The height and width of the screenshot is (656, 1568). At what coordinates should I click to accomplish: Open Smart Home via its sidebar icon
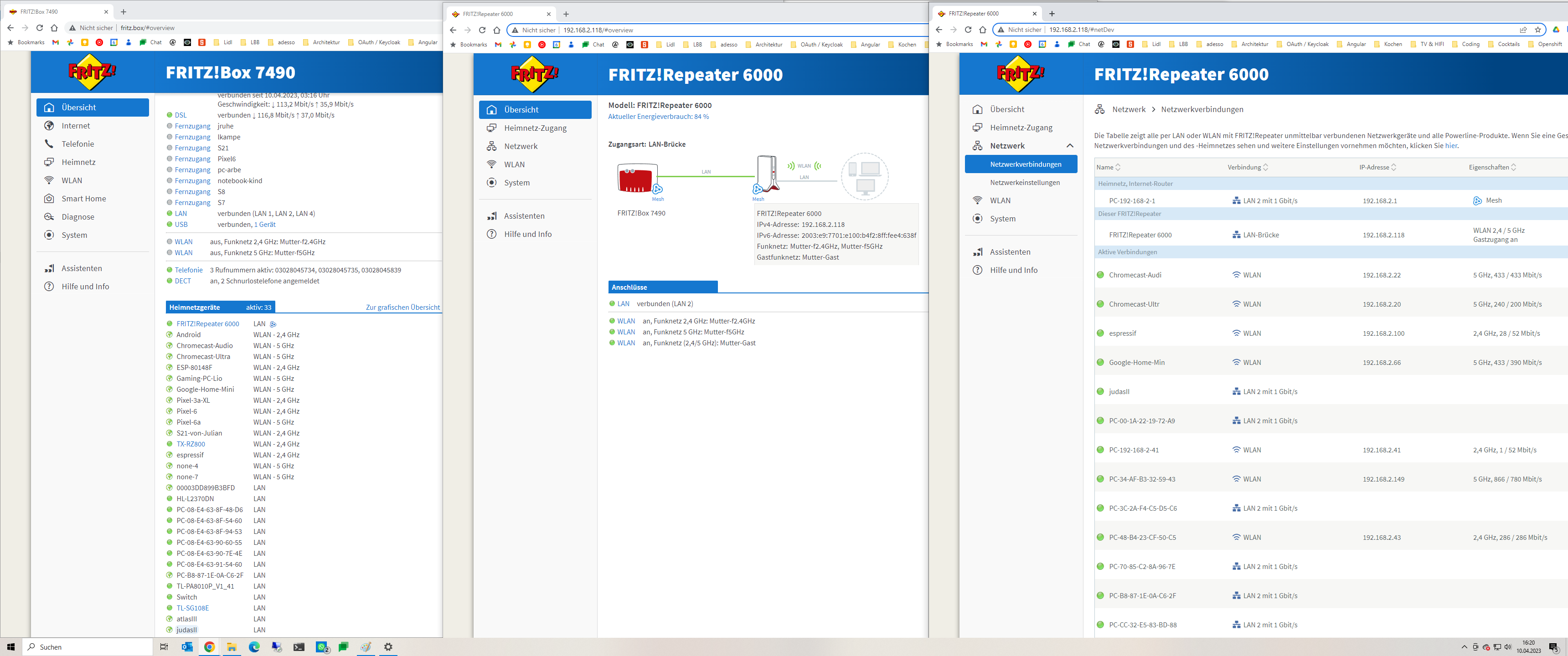(49, 199)
